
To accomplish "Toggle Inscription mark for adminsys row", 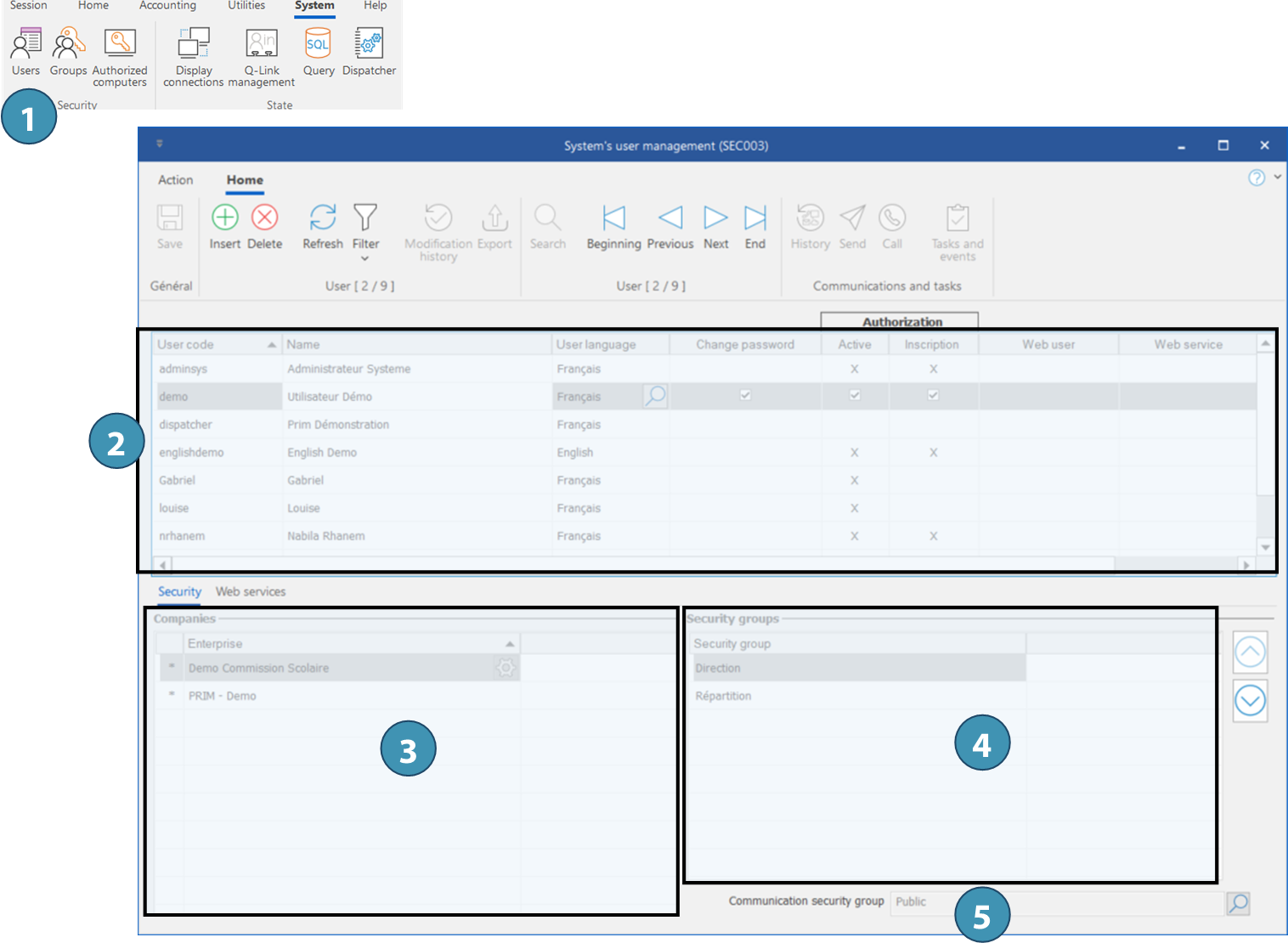I will [933, 369].
